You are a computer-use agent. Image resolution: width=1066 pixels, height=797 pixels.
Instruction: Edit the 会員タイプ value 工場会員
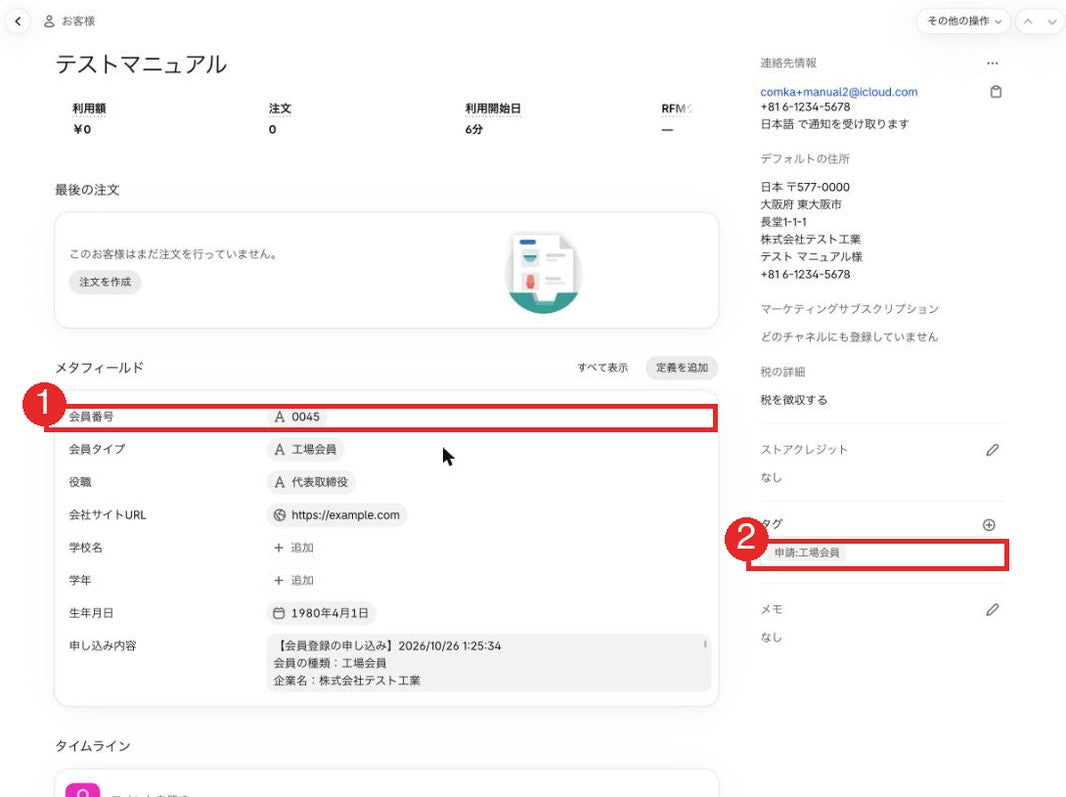(305, 450)
